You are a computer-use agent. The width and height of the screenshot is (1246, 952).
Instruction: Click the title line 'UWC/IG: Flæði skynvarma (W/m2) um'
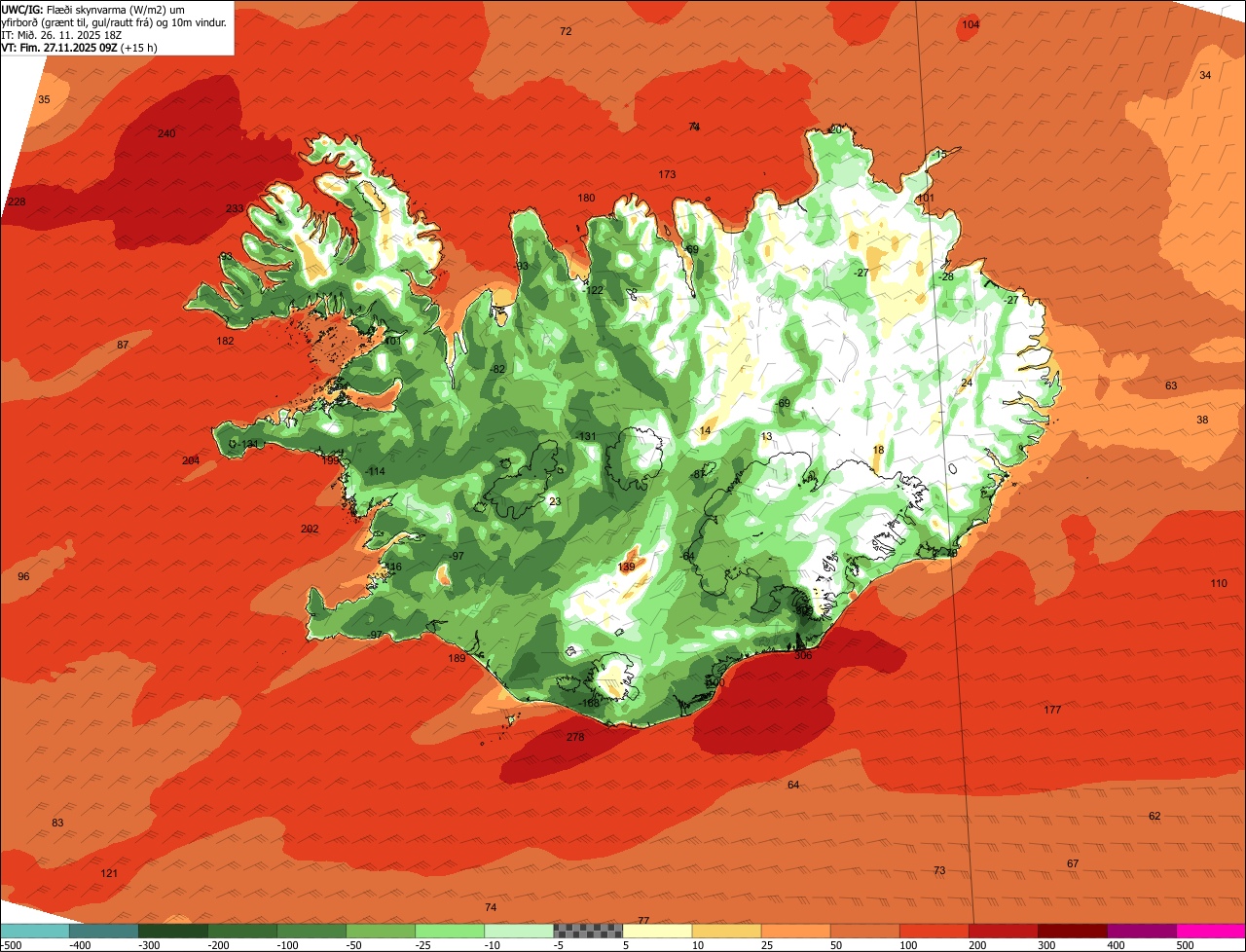click(x=93, y=9)
